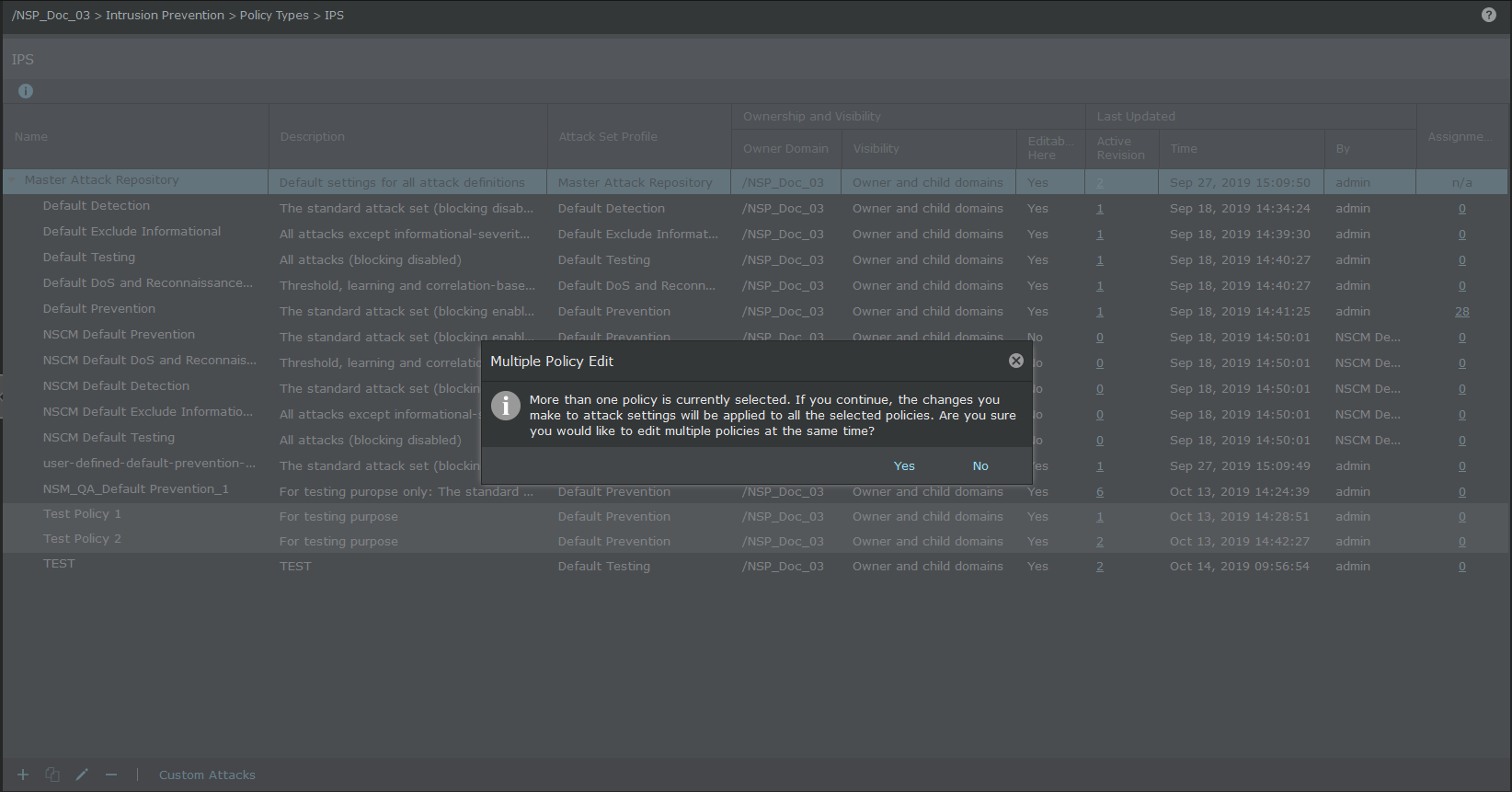This screenshot has width=1512, height=792.
Task: Select the Default Exclude Informational policy
Action: (x=132, y=232)
